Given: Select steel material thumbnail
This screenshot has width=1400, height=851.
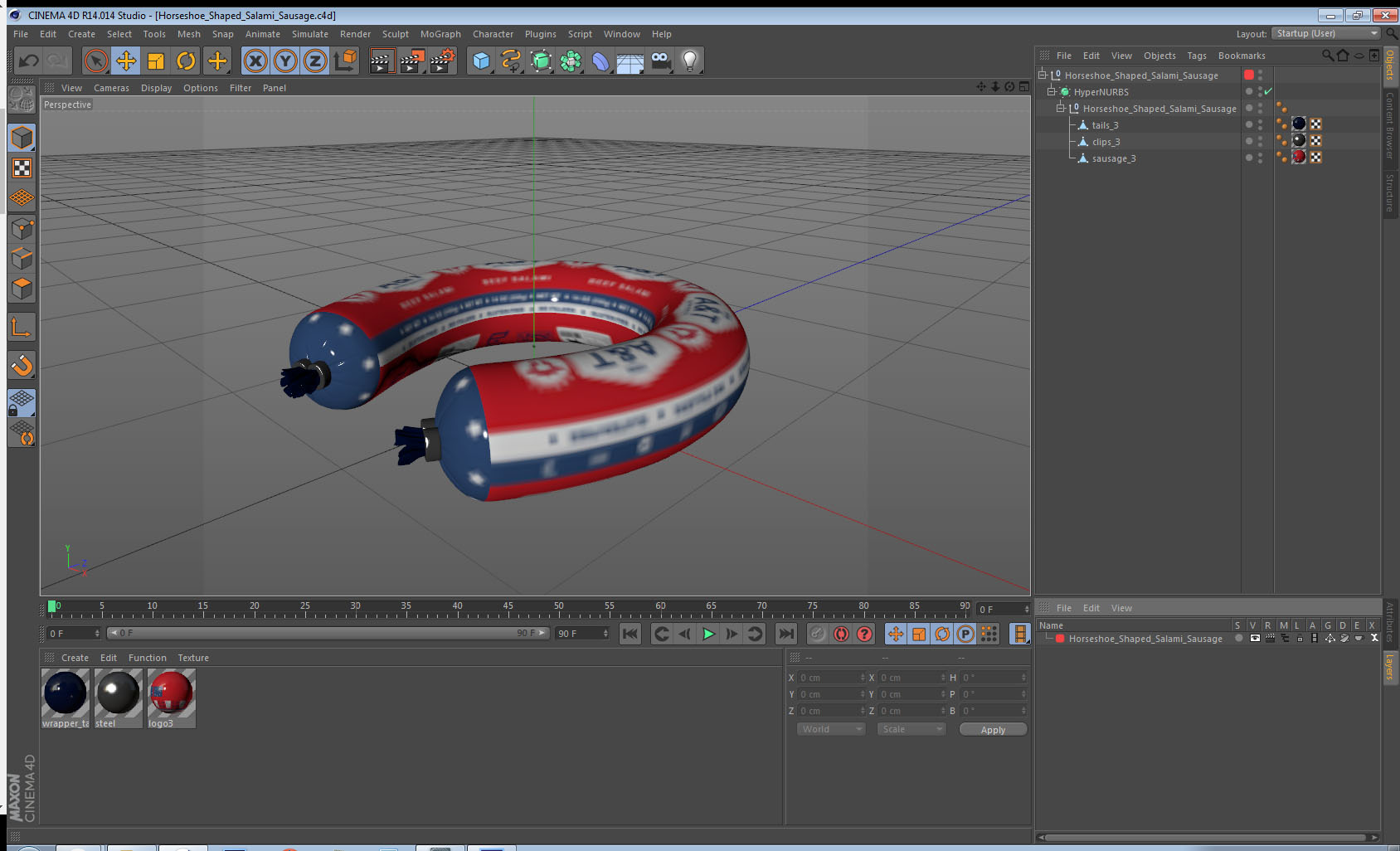Looking at the screenshot, I should 119,698.
